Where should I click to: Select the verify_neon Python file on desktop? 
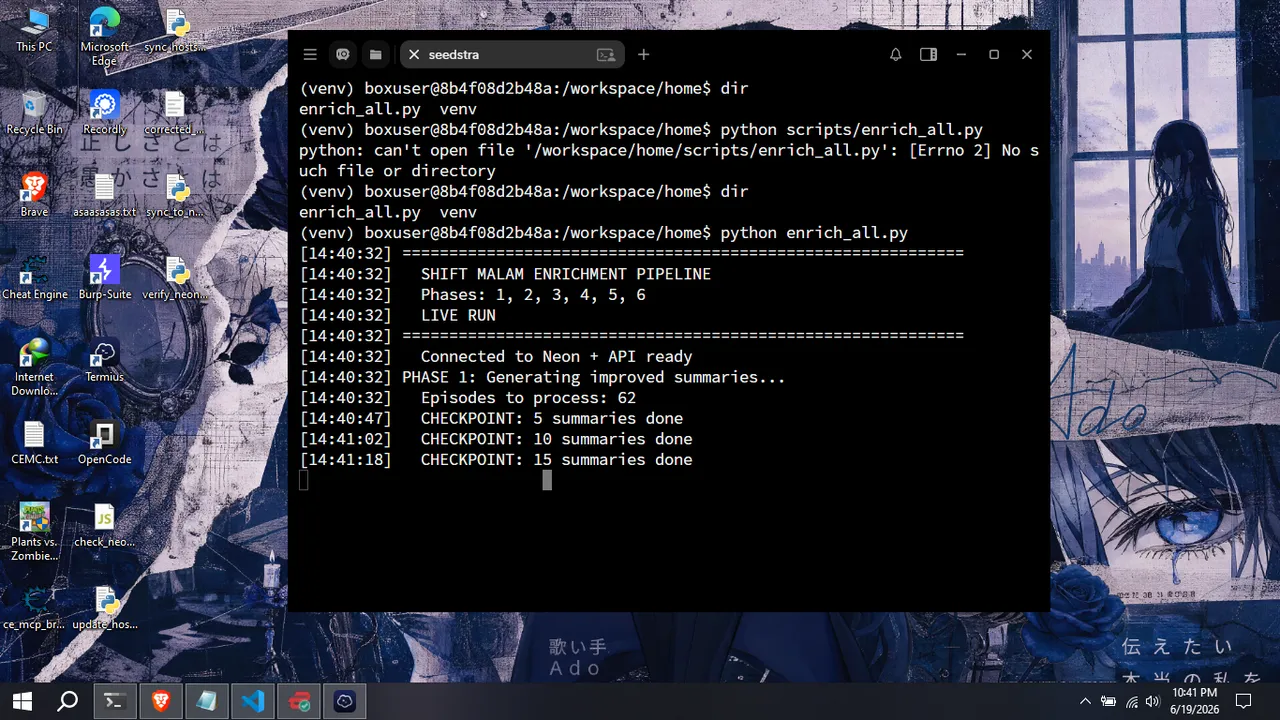click(x=176, y=278)
